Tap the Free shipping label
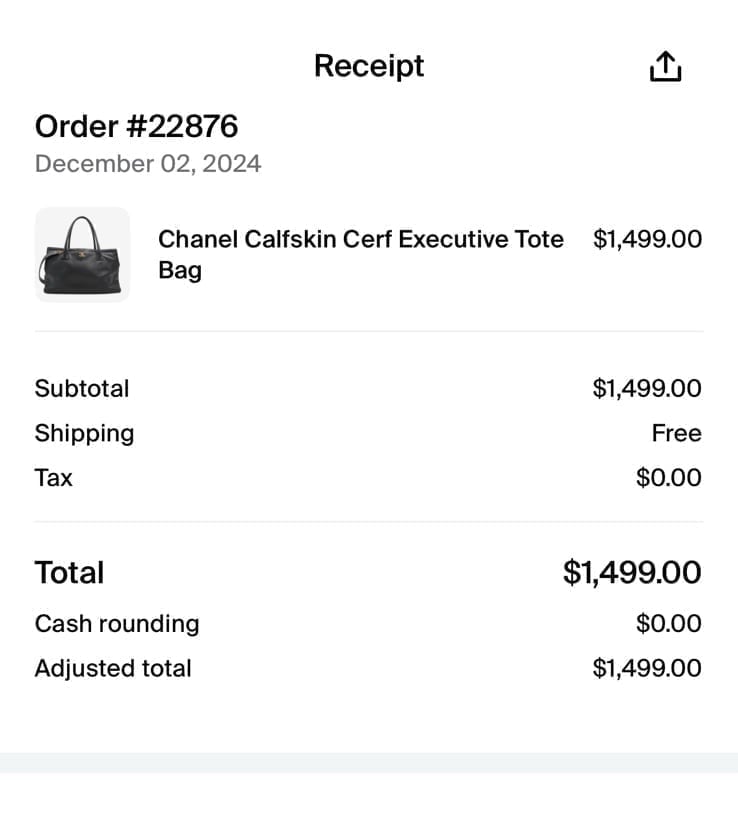This screenshot has width=738, height=819. click(677, 433)
